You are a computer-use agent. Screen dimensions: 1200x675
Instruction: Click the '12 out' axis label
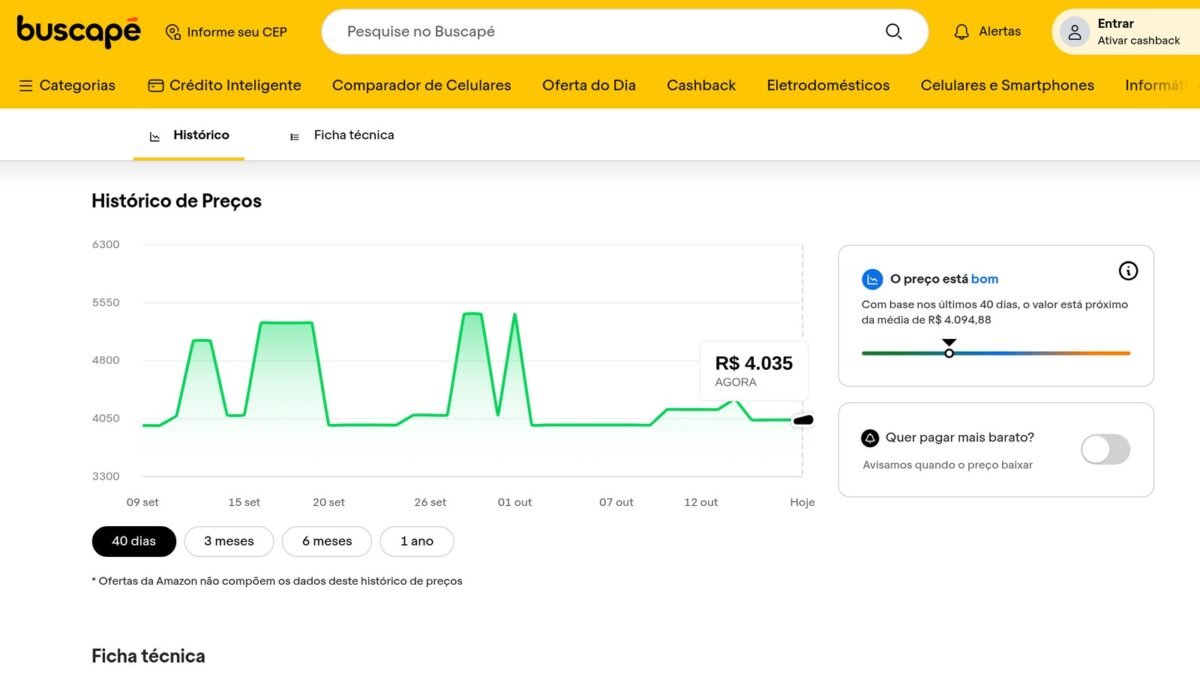pos(701,503)
